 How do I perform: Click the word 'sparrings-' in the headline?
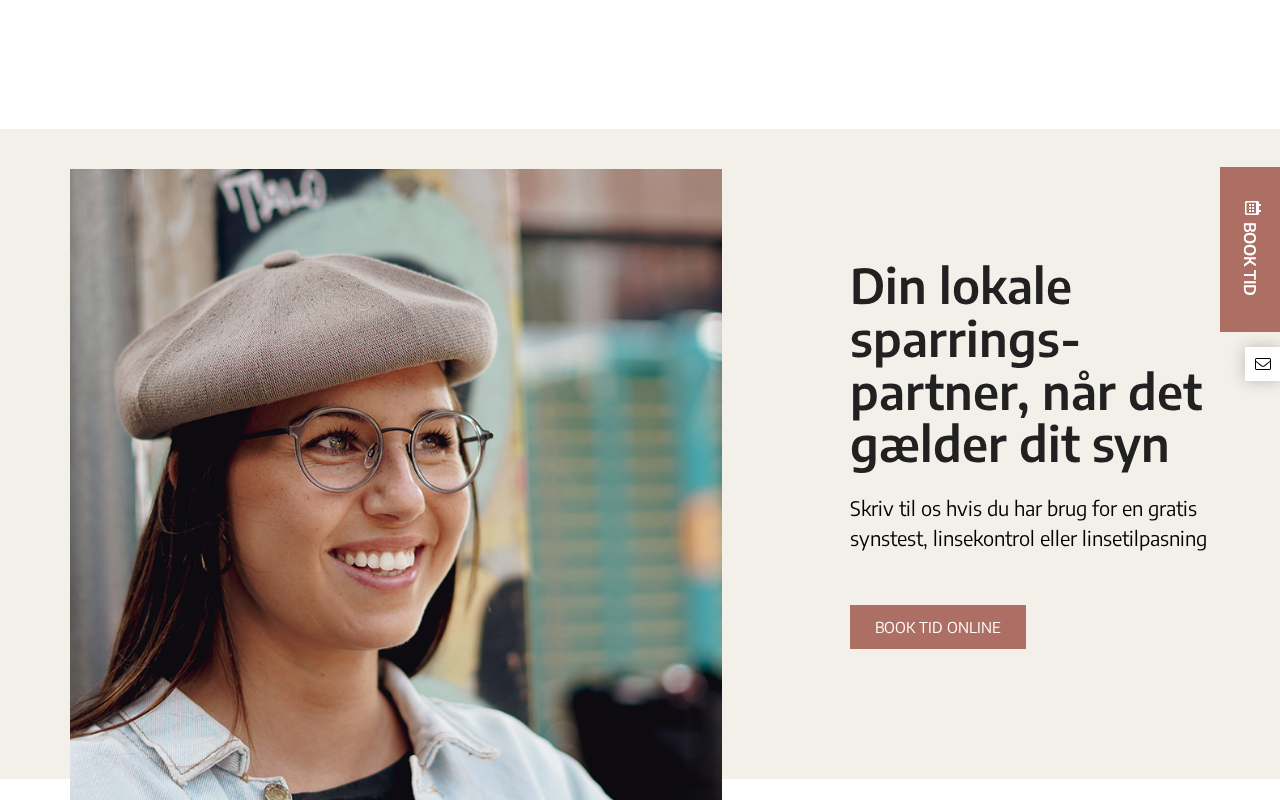pos(965,338)
